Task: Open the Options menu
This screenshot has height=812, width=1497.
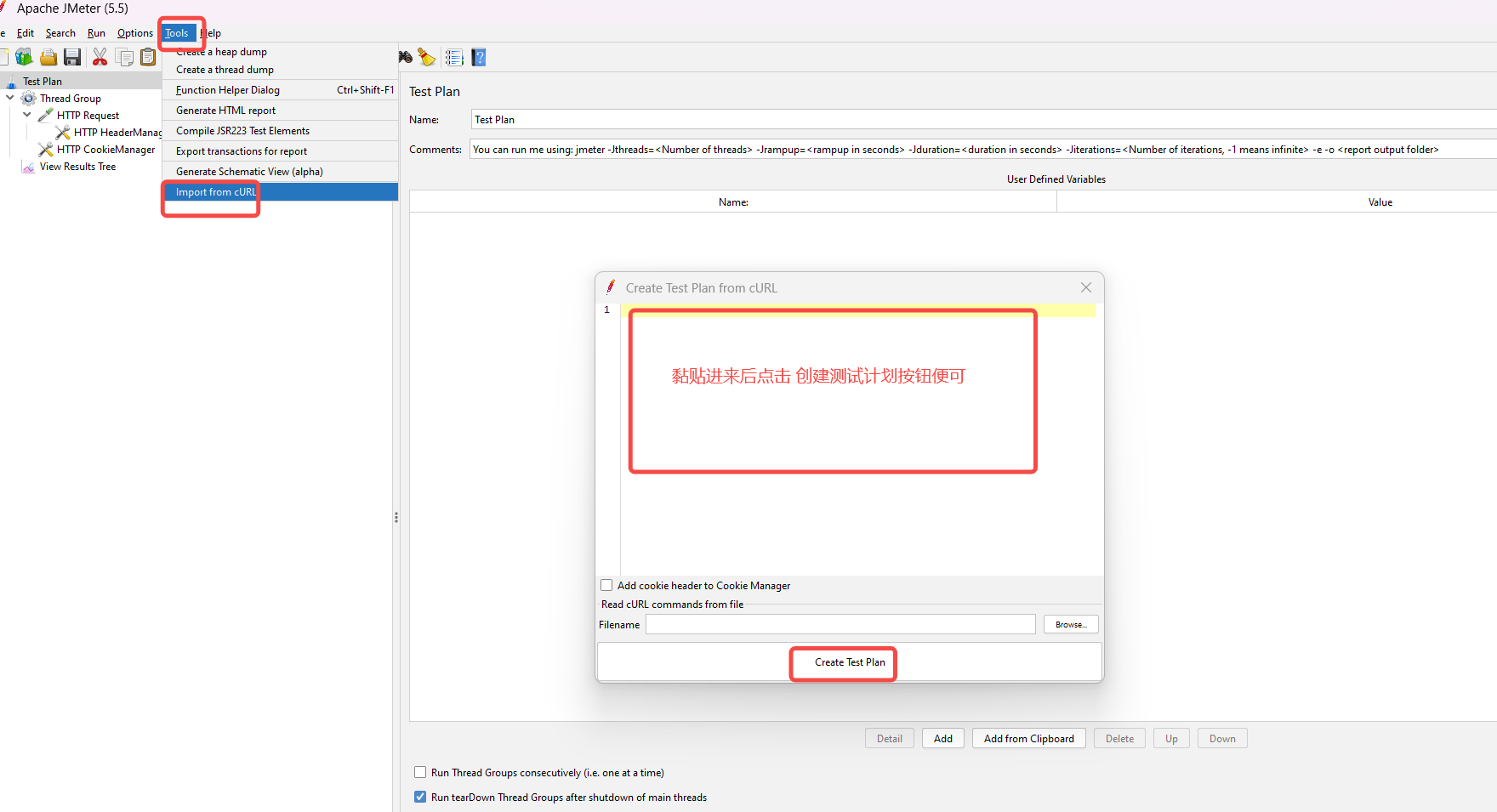Action: click(135, 33)
